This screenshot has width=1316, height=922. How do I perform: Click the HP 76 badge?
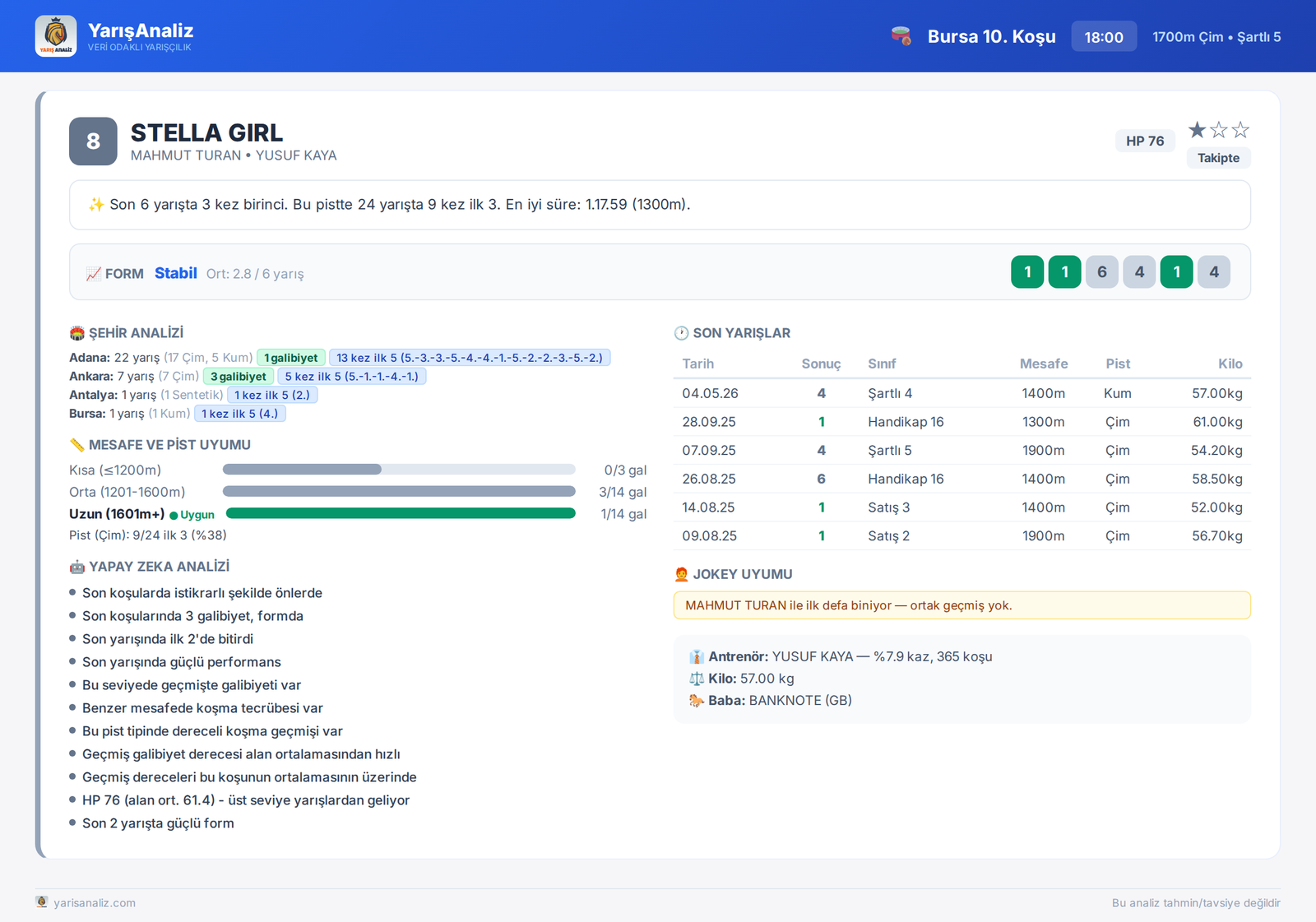pyautogui.click(x=1145, y=141)
